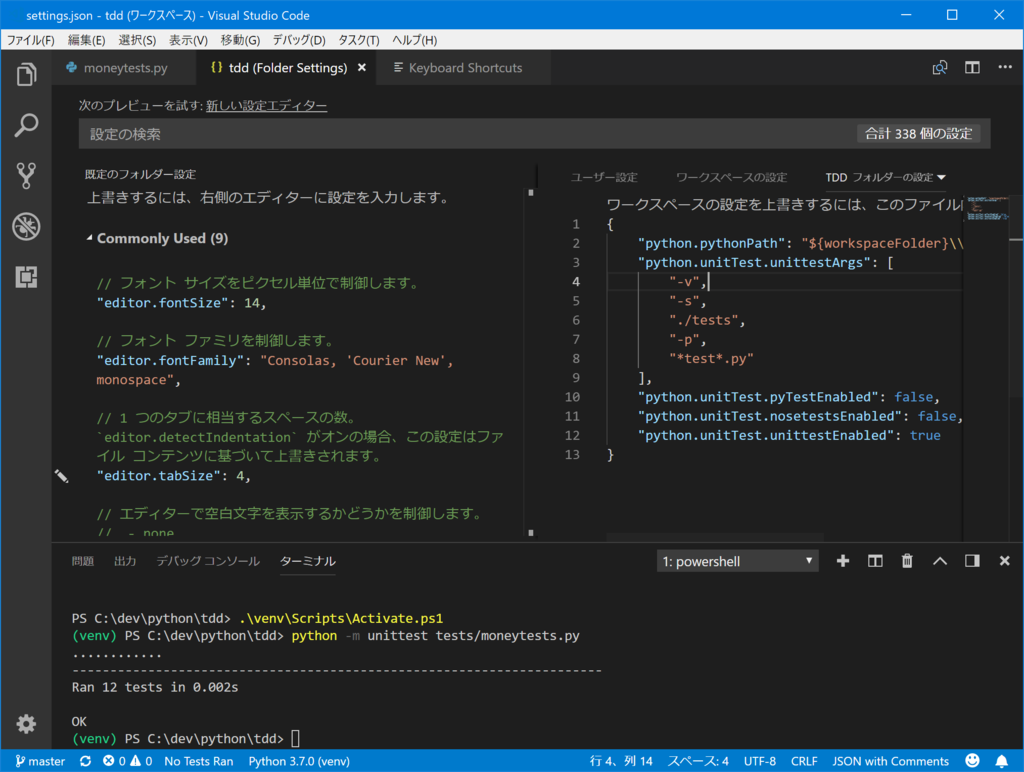Open the Debug view in activity bar
Viewport: 1024px width, 772px height.
click(x=26, y=227)
